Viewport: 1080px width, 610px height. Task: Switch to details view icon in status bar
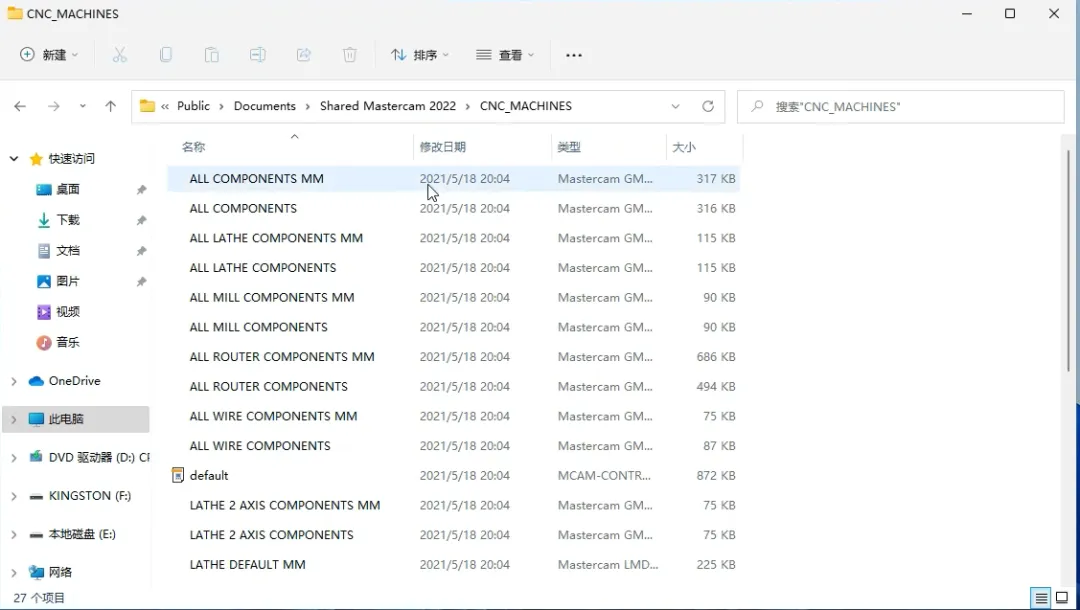tap(1041, 598)
